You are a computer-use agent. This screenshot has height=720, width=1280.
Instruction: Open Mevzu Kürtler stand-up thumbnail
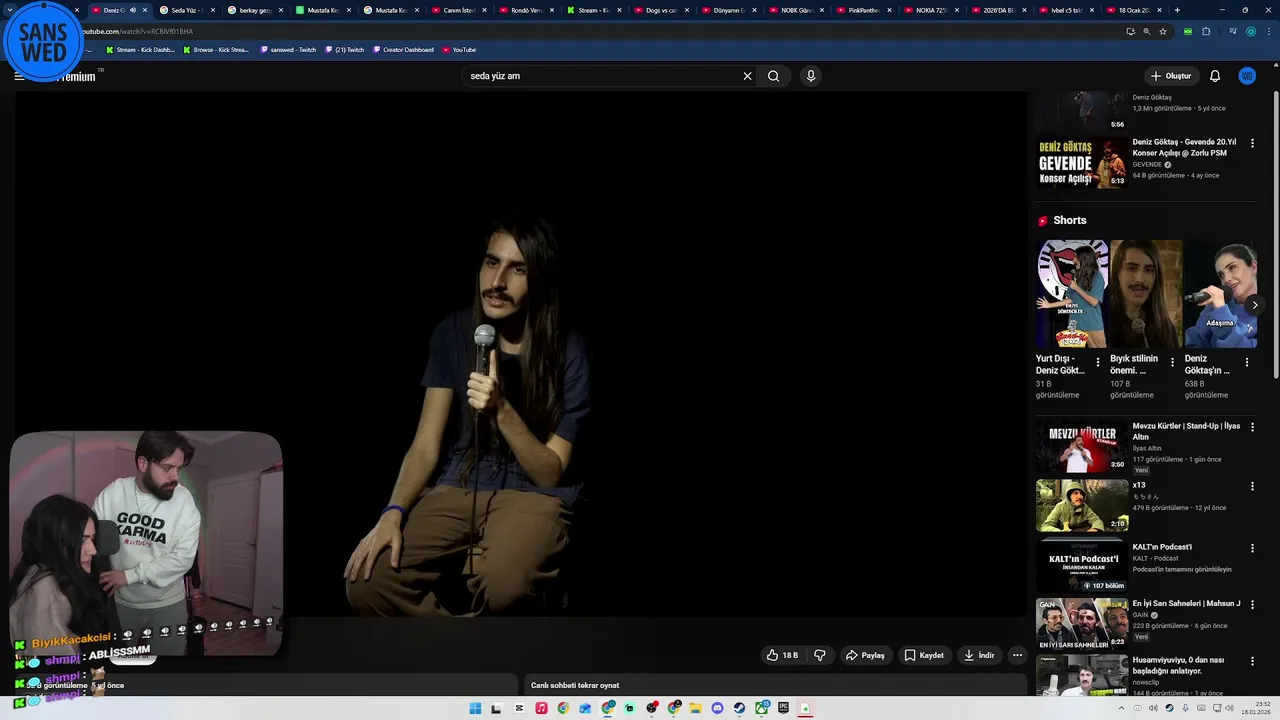click(x=1081, y=446)
